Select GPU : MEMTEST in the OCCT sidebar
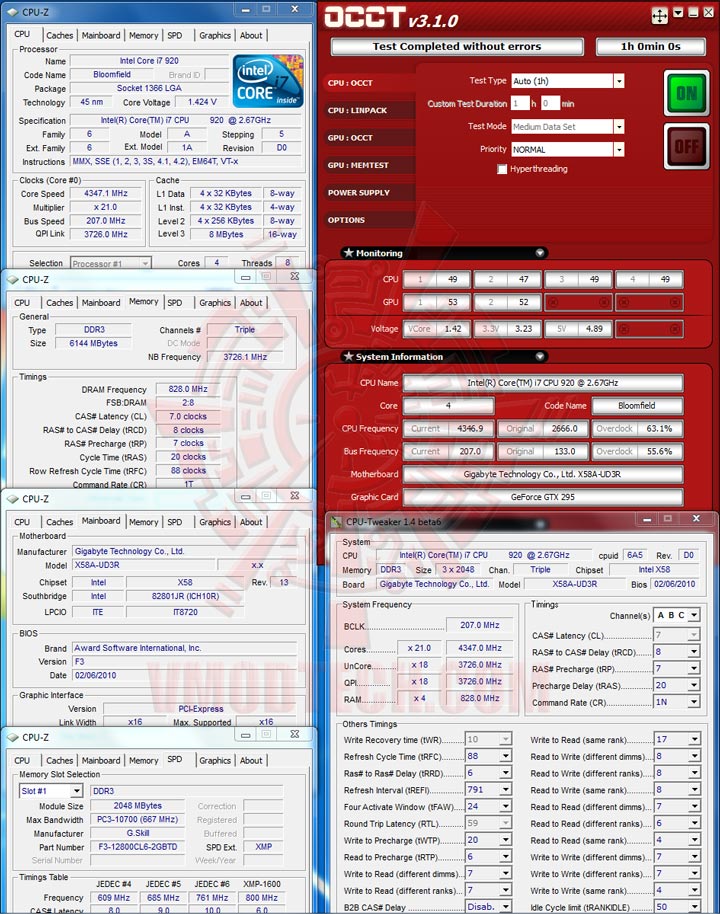Screen dimensions: 720x914 (x=367, y=165)
